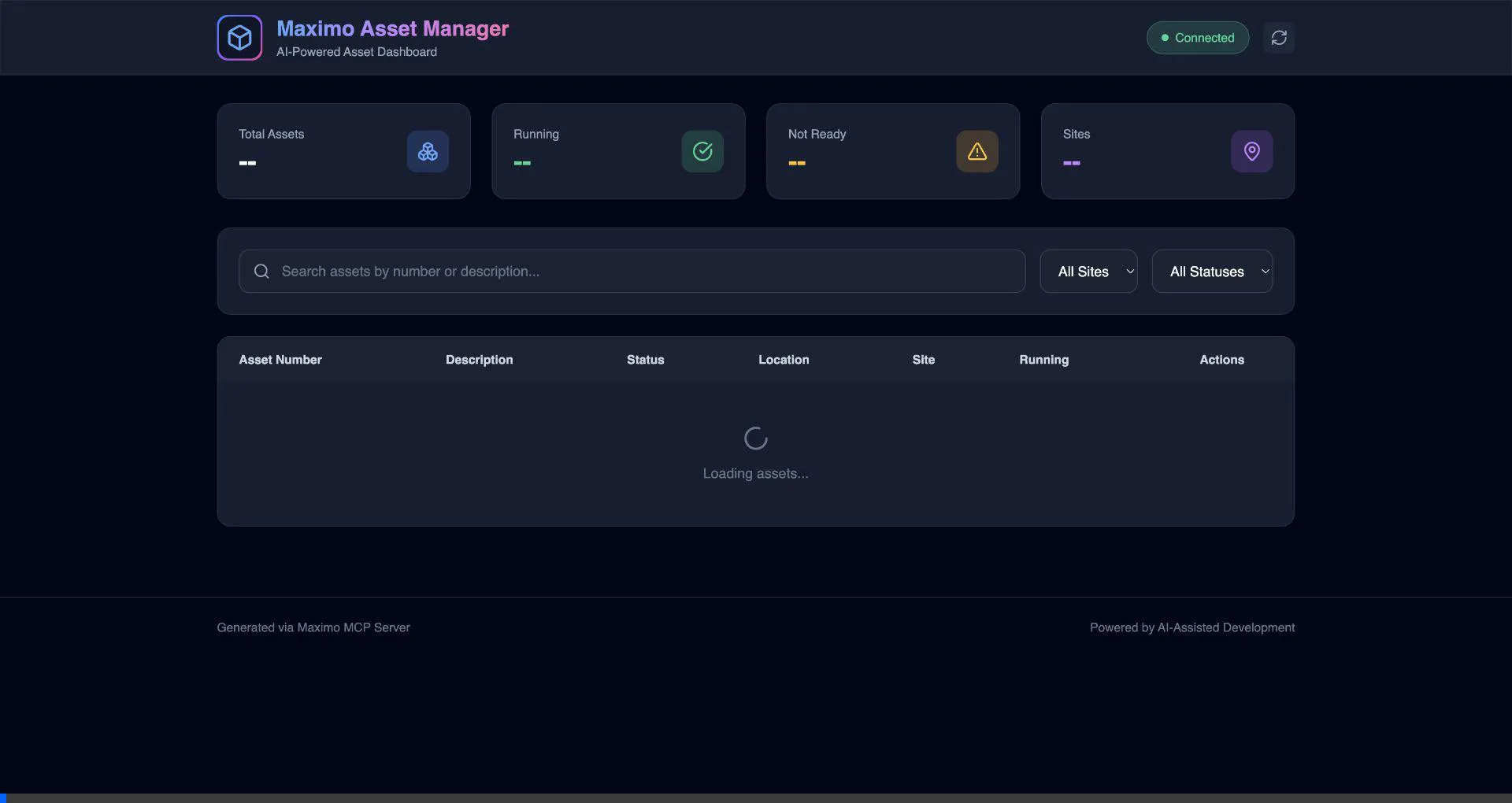Click the Total Assets card label
1512x803 pixels.
tap(272, 135)
